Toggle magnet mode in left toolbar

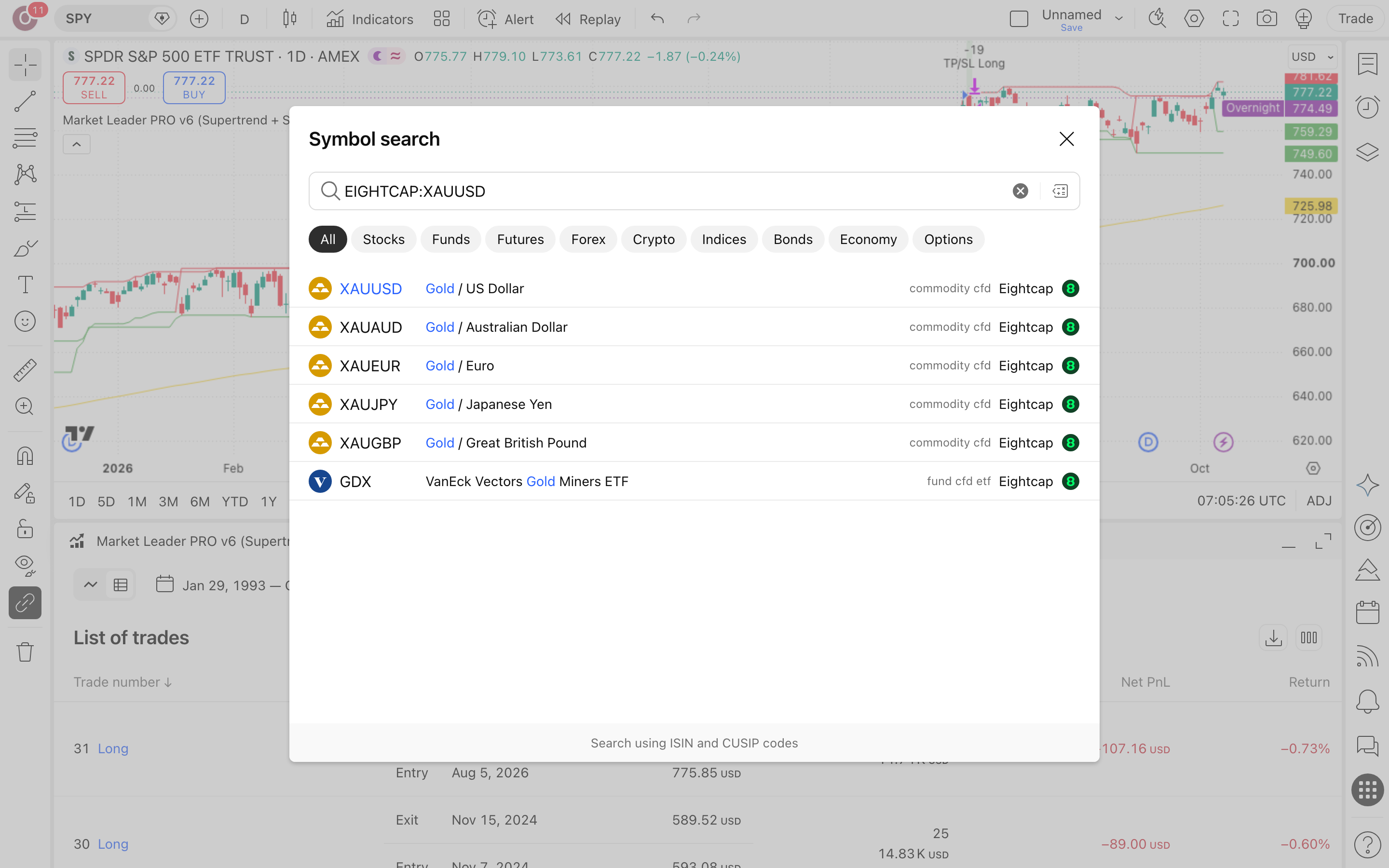pos(25,456)
